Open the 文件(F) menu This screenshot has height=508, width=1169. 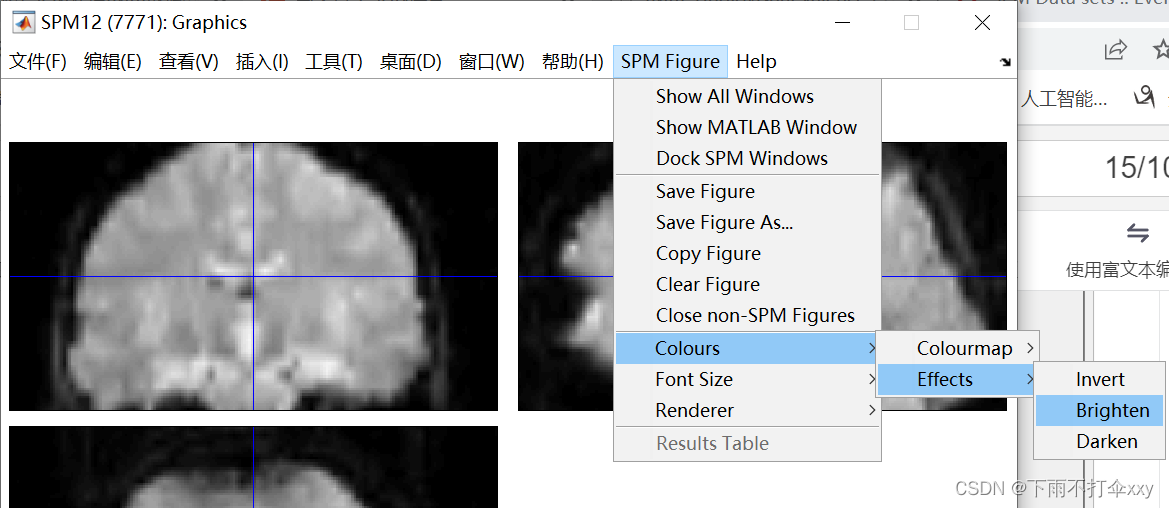pyautogui.click(x=38, y=62)
